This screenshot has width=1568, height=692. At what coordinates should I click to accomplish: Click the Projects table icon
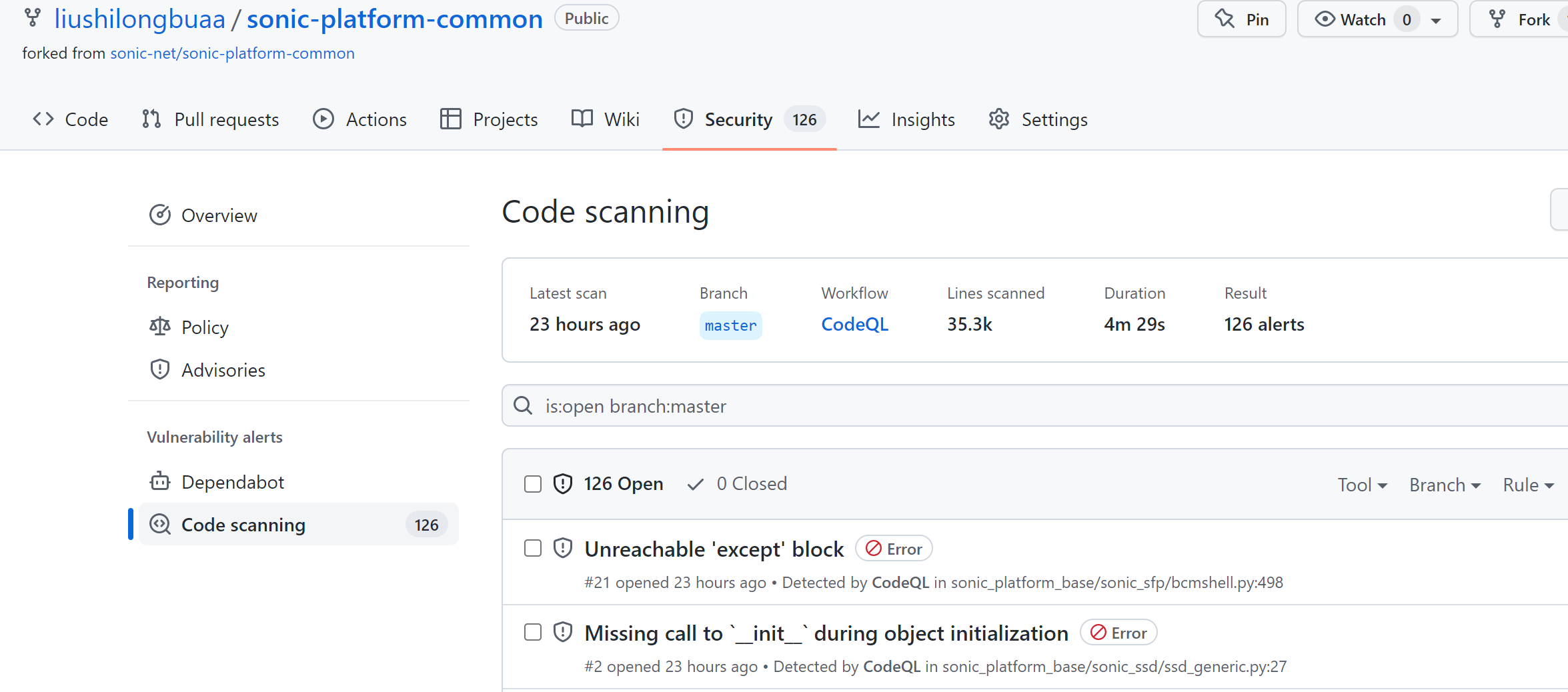tap(451, 119)
